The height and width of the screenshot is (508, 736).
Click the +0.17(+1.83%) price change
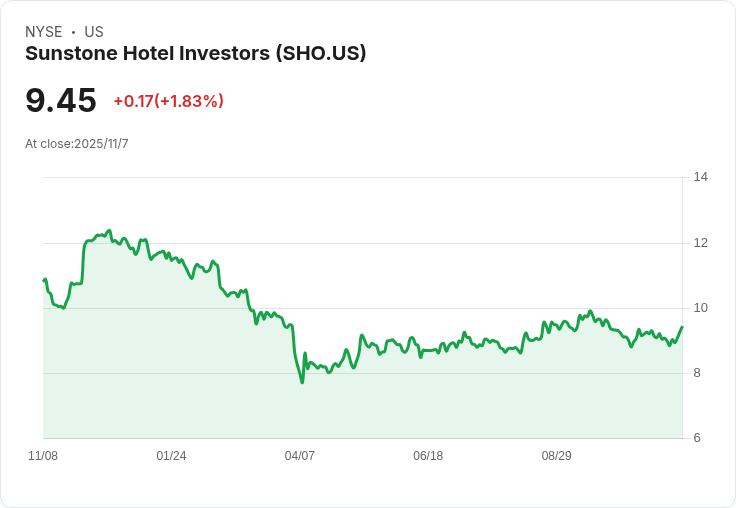168,101
